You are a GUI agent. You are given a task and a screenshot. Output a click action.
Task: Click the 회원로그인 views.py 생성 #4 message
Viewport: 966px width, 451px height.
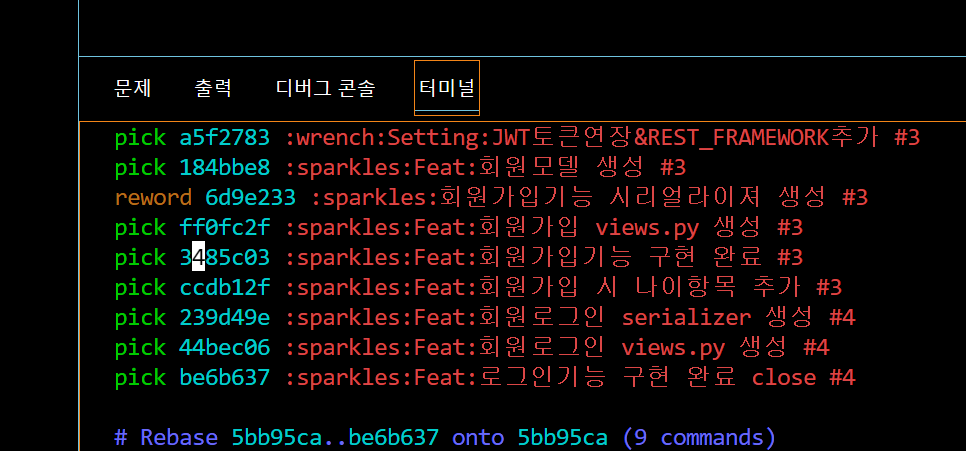654,347
